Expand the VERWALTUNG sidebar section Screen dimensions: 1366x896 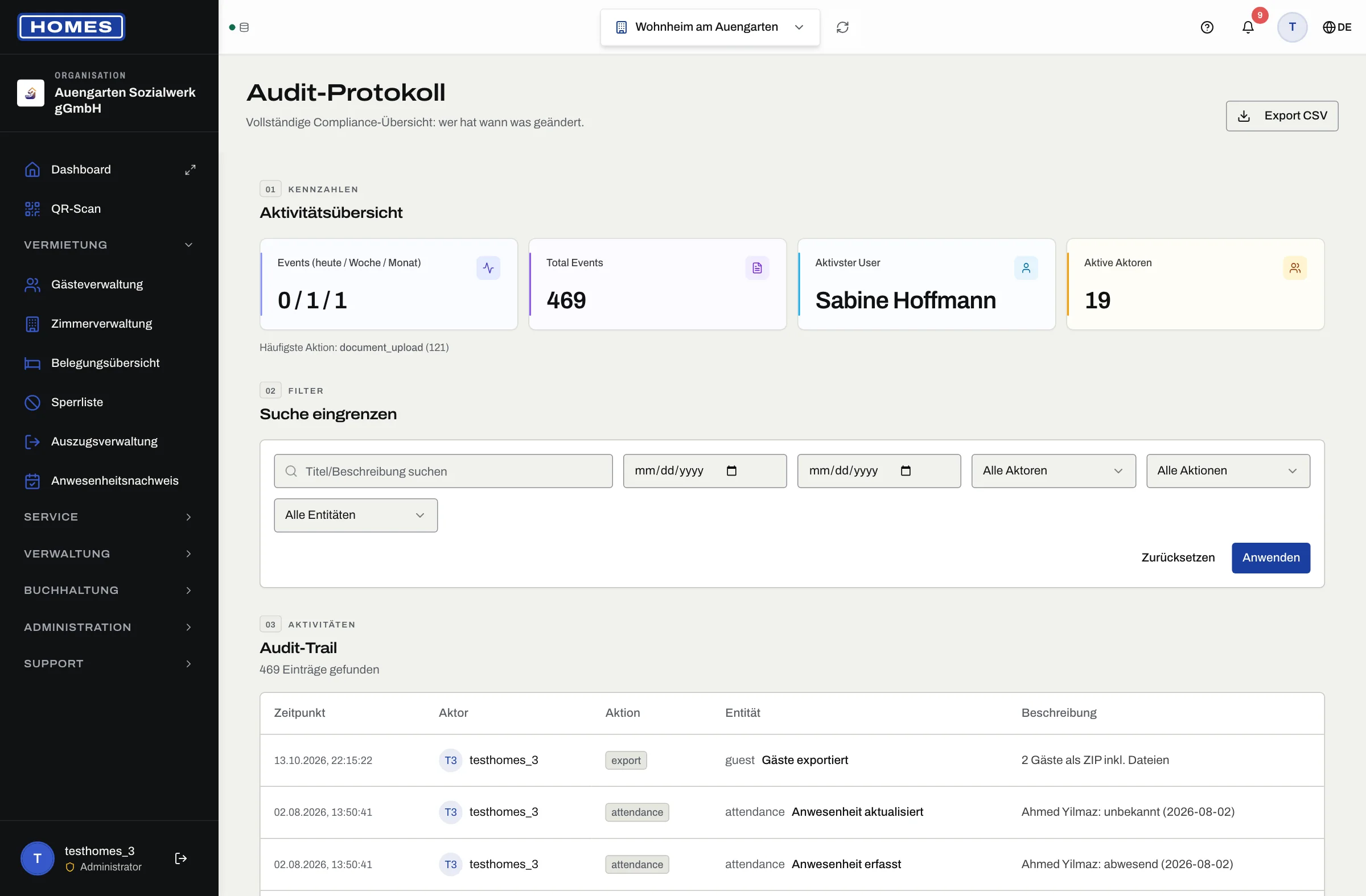click(109, 554)
